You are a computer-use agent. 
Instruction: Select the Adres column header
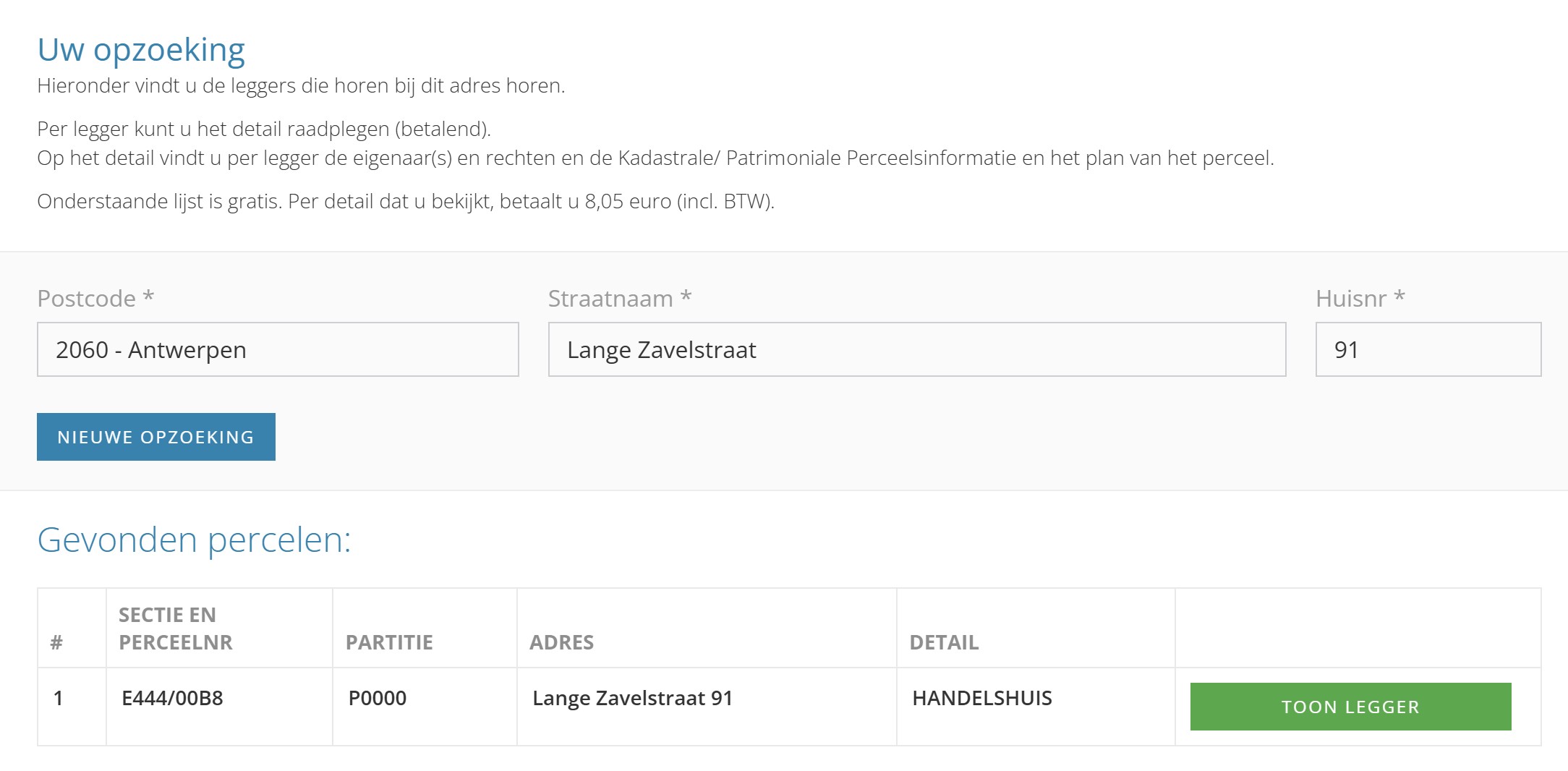(561, 642)
